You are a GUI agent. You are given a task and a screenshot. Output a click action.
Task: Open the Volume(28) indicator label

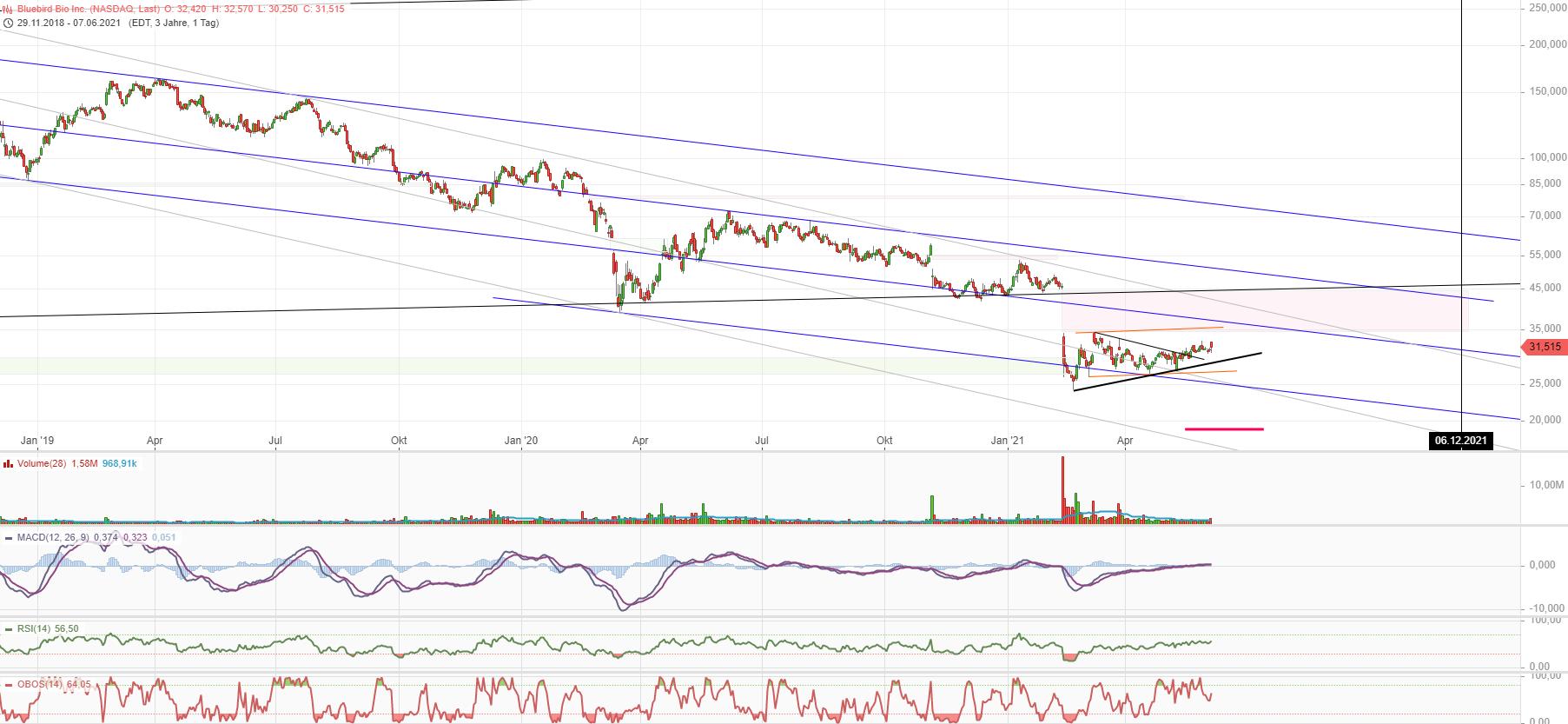(x=42, y=463)
